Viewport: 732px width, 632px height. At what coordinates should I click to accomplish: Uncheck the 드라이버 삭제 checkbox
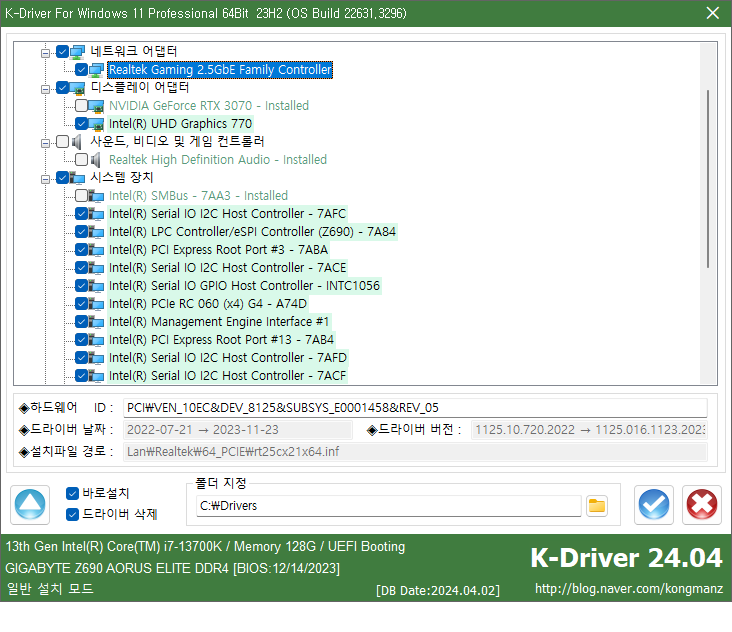pos(72,514)
